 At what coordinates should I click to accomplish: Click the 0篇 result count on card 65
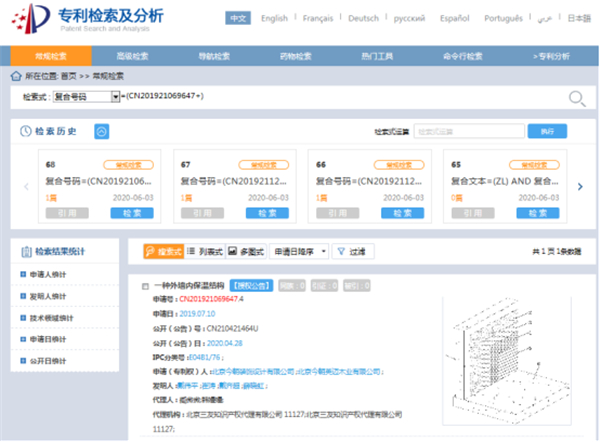tap(457, 198)
